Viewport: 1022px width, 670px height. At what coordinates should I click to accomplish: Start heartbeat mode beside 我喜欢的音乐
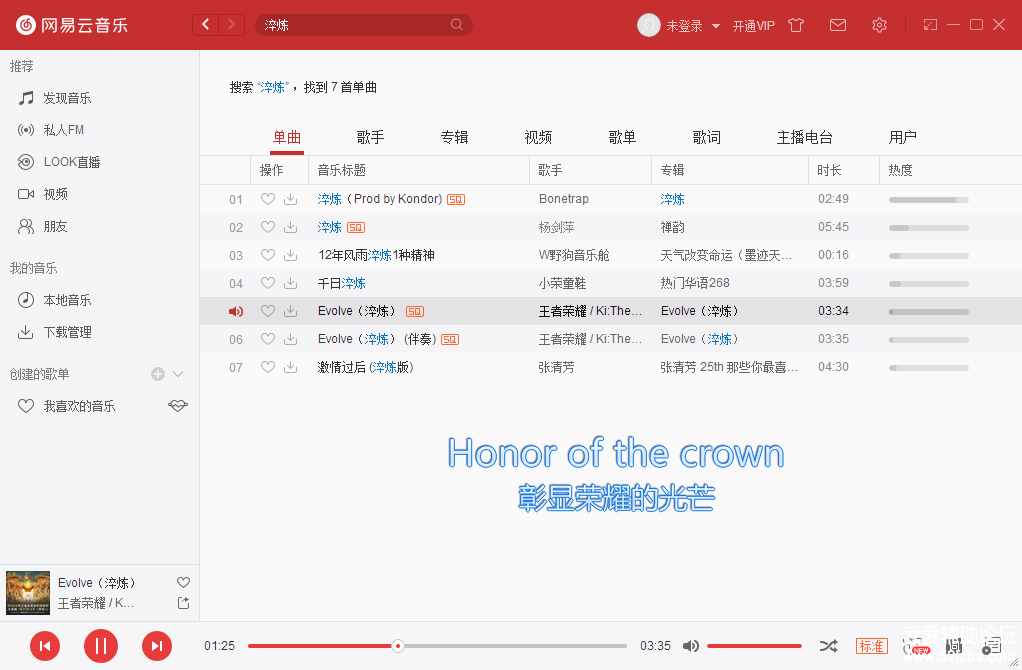[178, 406]
